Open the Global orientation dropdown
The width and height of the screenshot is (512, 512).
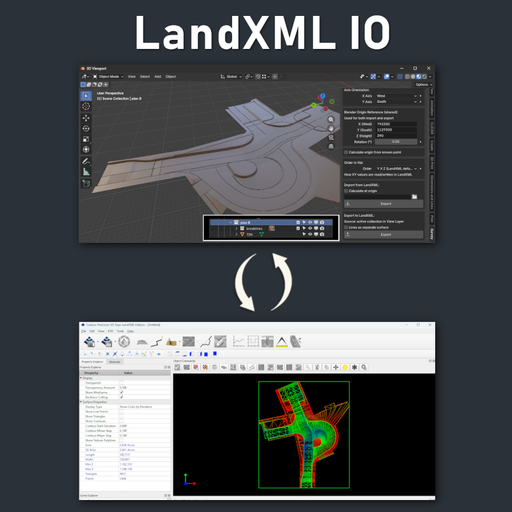231,77
